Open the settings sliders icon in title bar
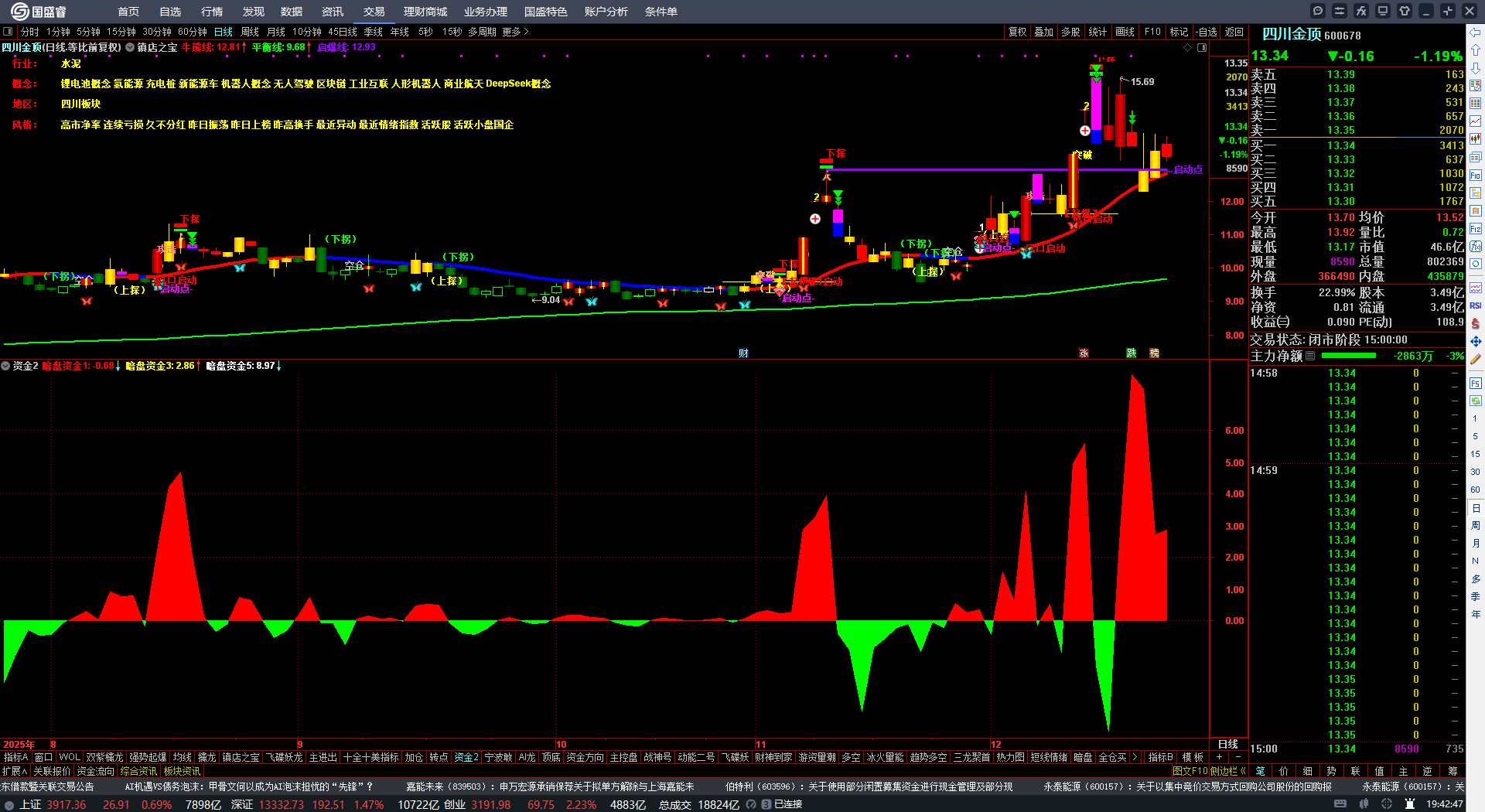 [x=1340, y=11]
